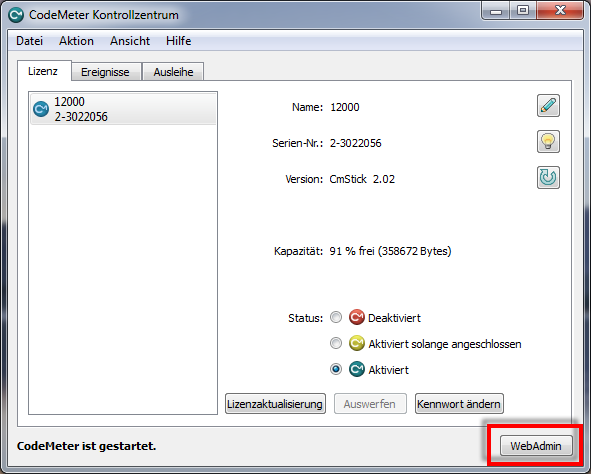Close the CodeMeter Kontrollzentrum window

coord(560,11)
